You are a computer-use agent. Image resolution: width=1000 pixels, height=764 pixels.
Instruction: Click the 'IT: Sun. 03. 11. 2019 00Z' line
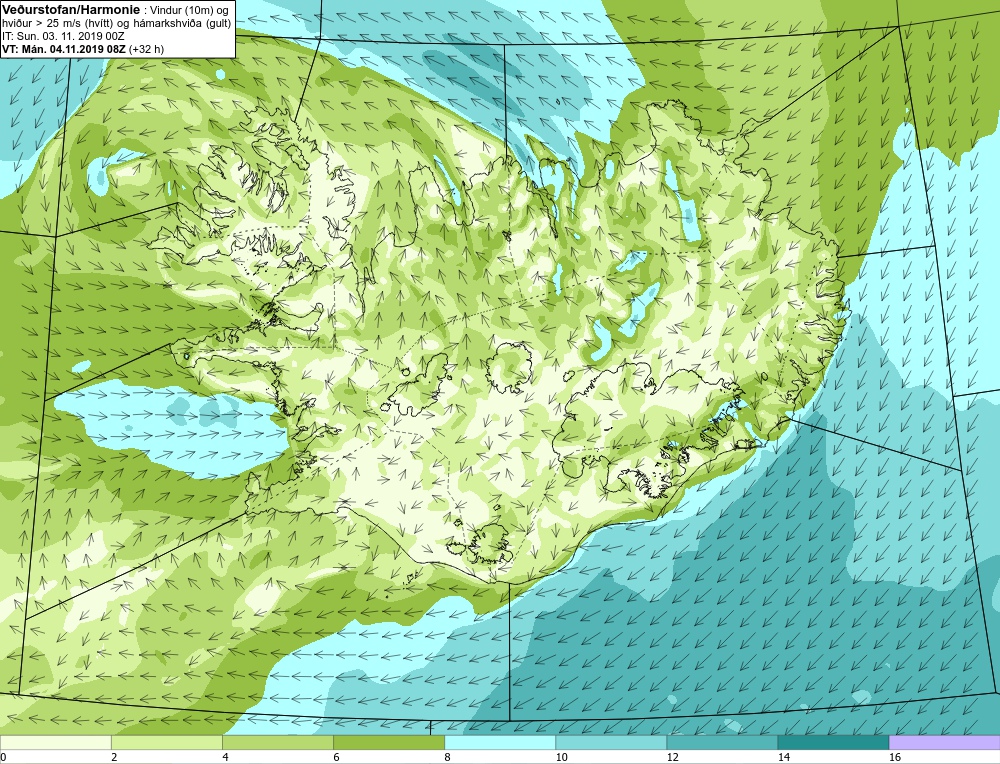(x=62, y=36)
